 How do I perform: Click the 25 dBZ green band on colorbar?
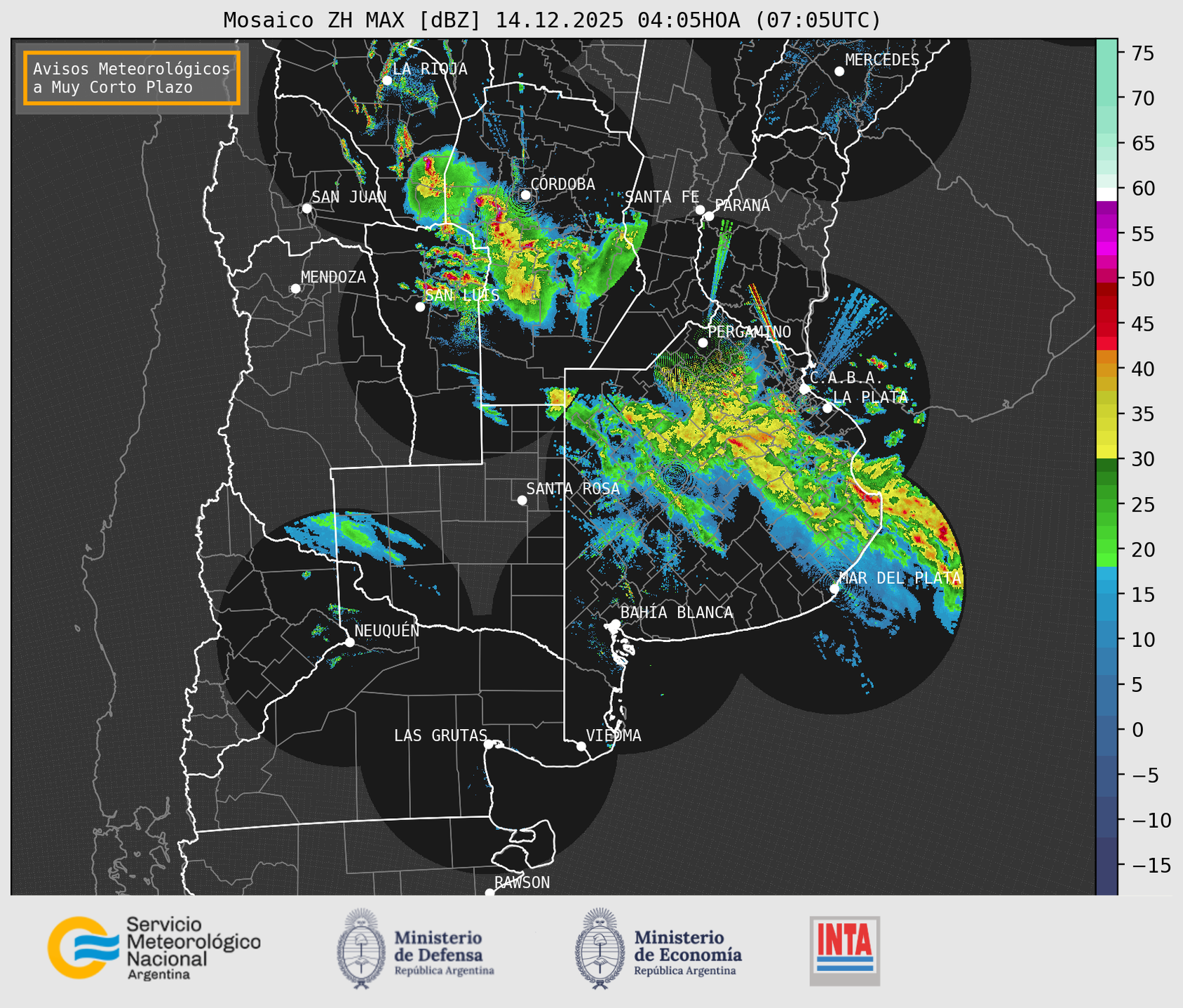coord(1107,504)
